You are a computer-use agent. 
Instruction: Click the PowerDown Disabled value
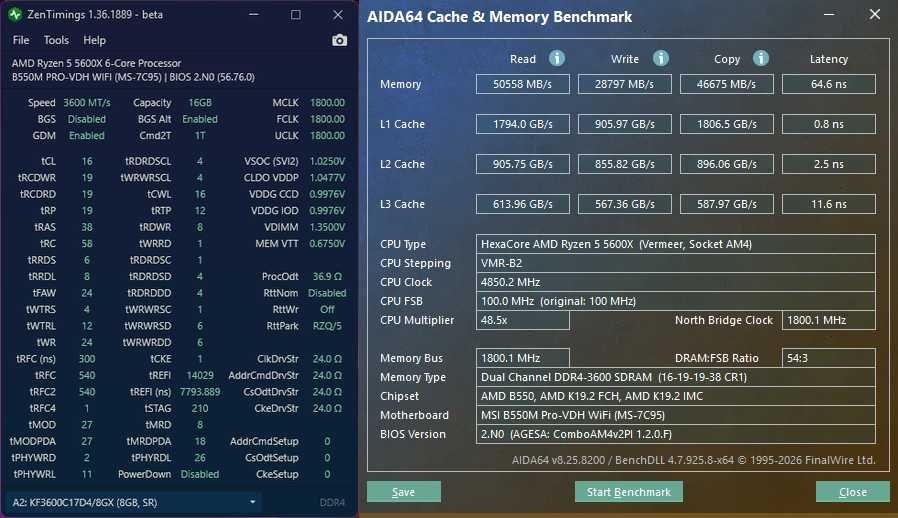click(x=200, y=474)
